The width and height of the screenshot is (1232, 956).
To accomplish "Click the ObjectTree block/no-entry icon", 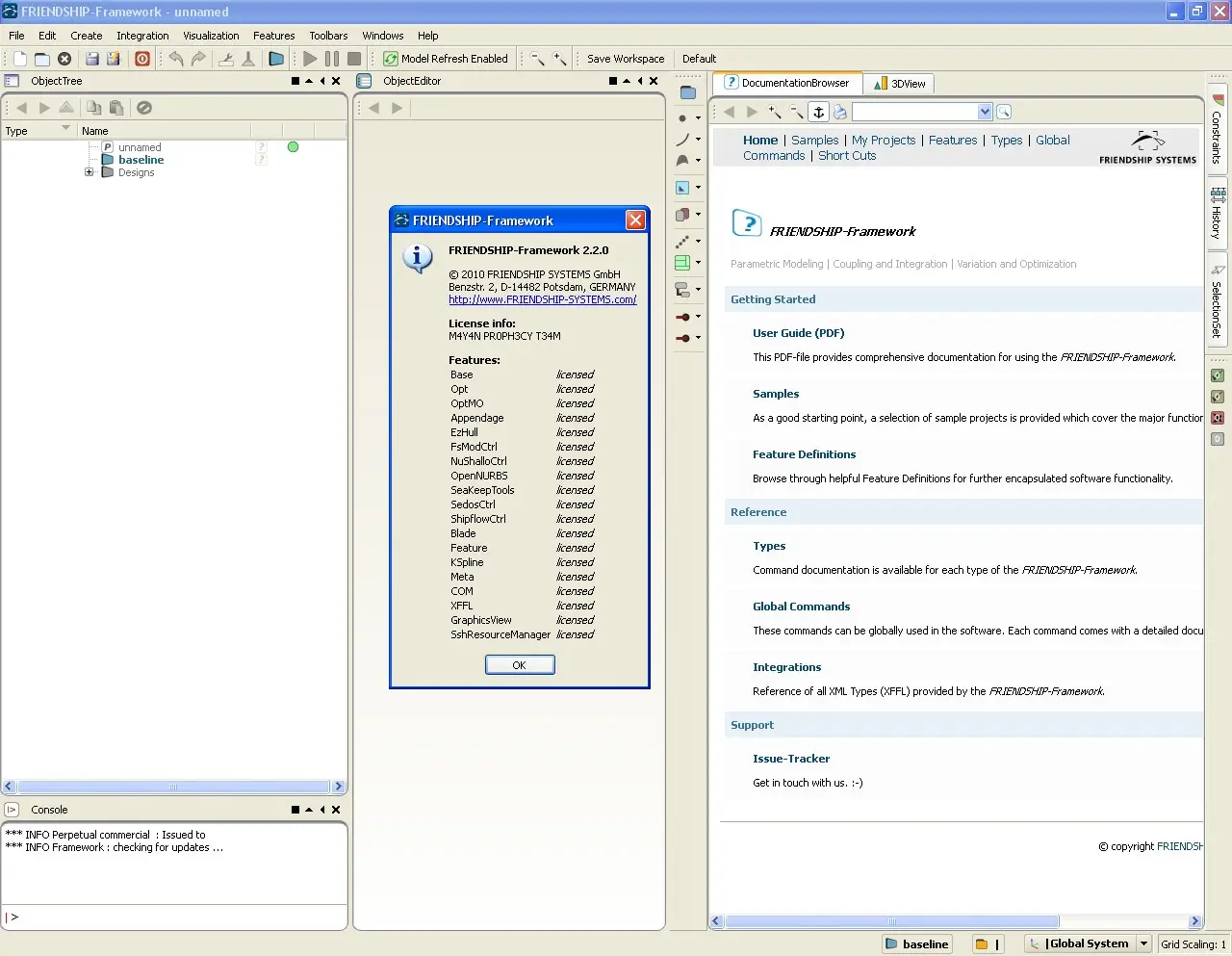I will pyautogui.click(x=144, y=108).
